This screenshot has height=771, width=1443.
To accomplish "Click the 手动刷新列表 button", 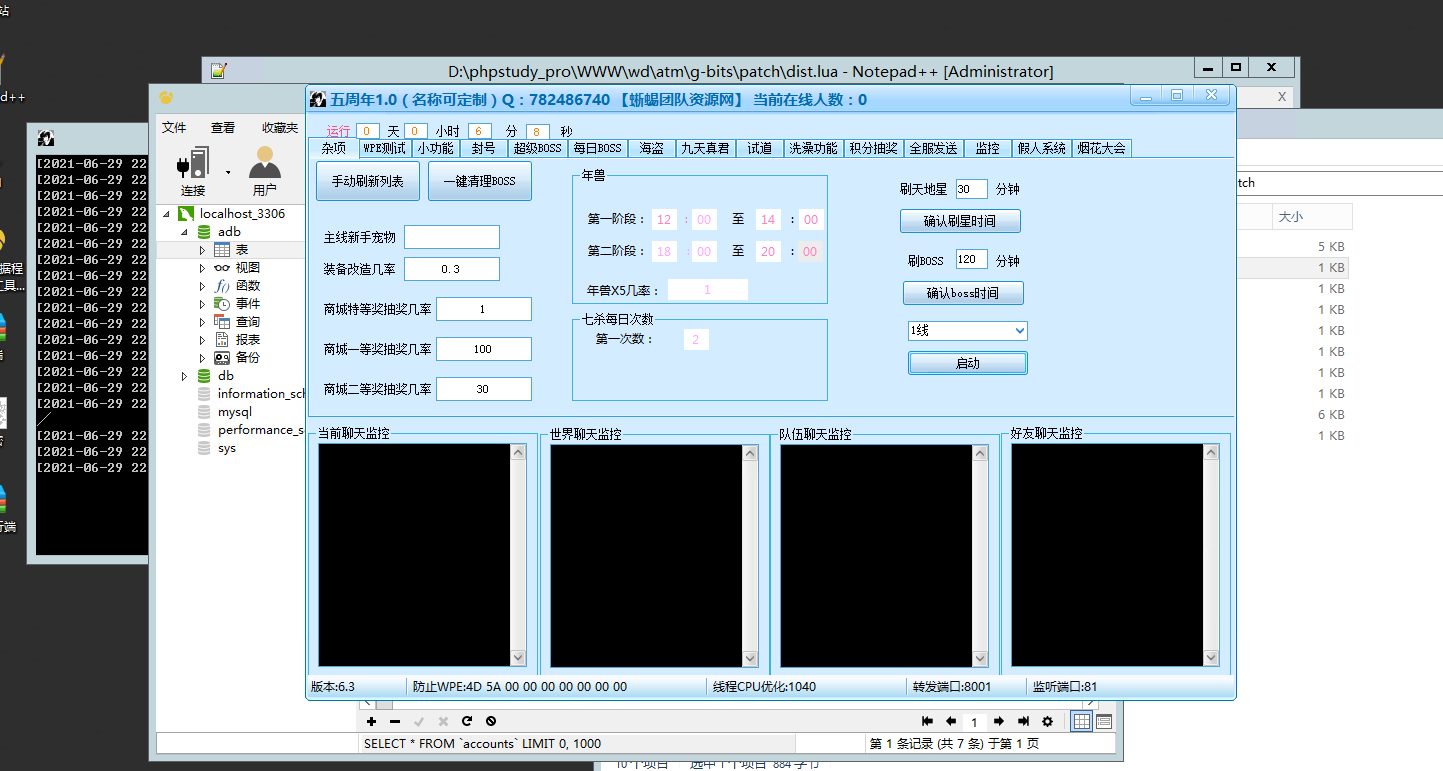I will [368, 181].
